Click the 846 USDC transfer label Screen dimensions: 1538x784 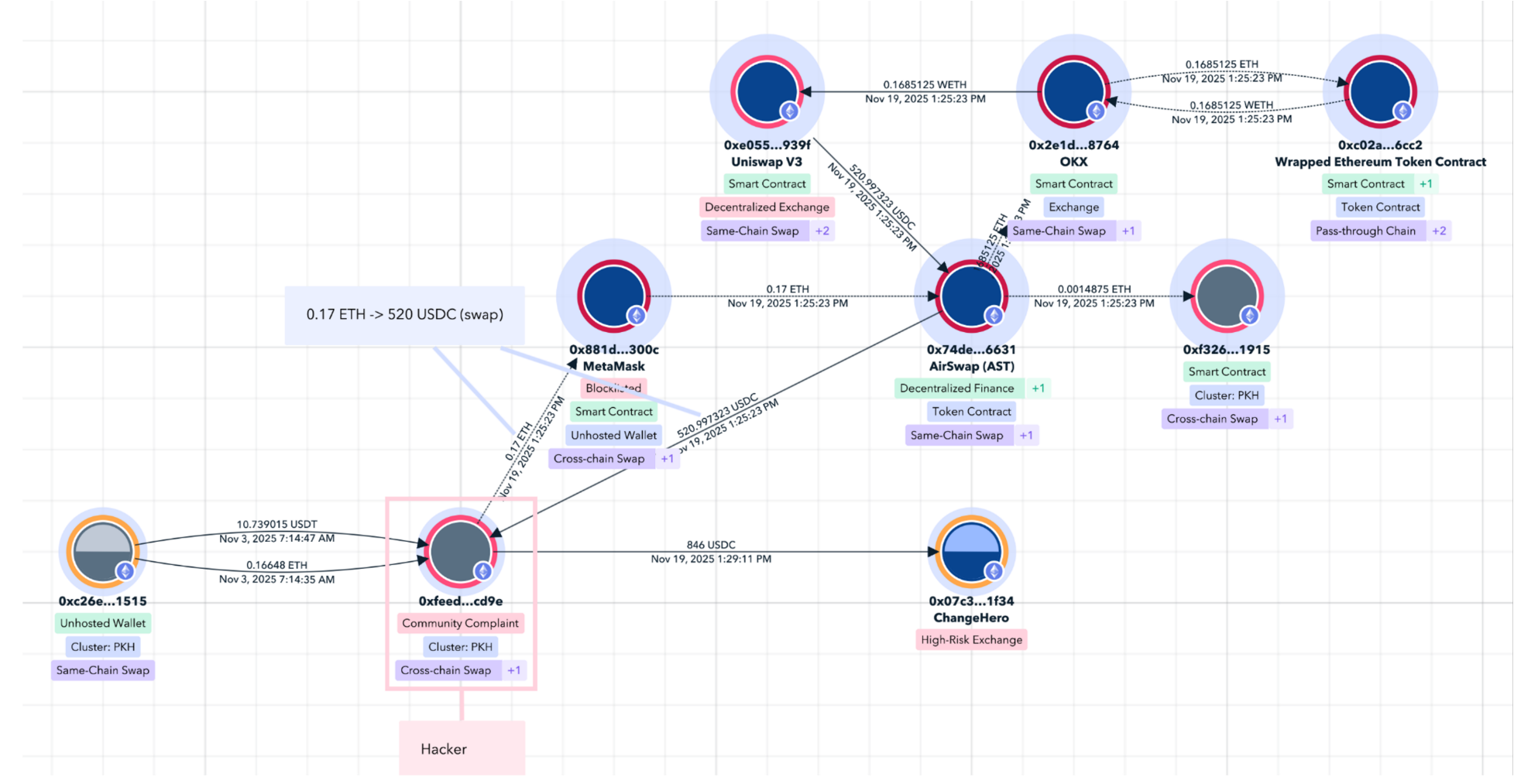711,545
